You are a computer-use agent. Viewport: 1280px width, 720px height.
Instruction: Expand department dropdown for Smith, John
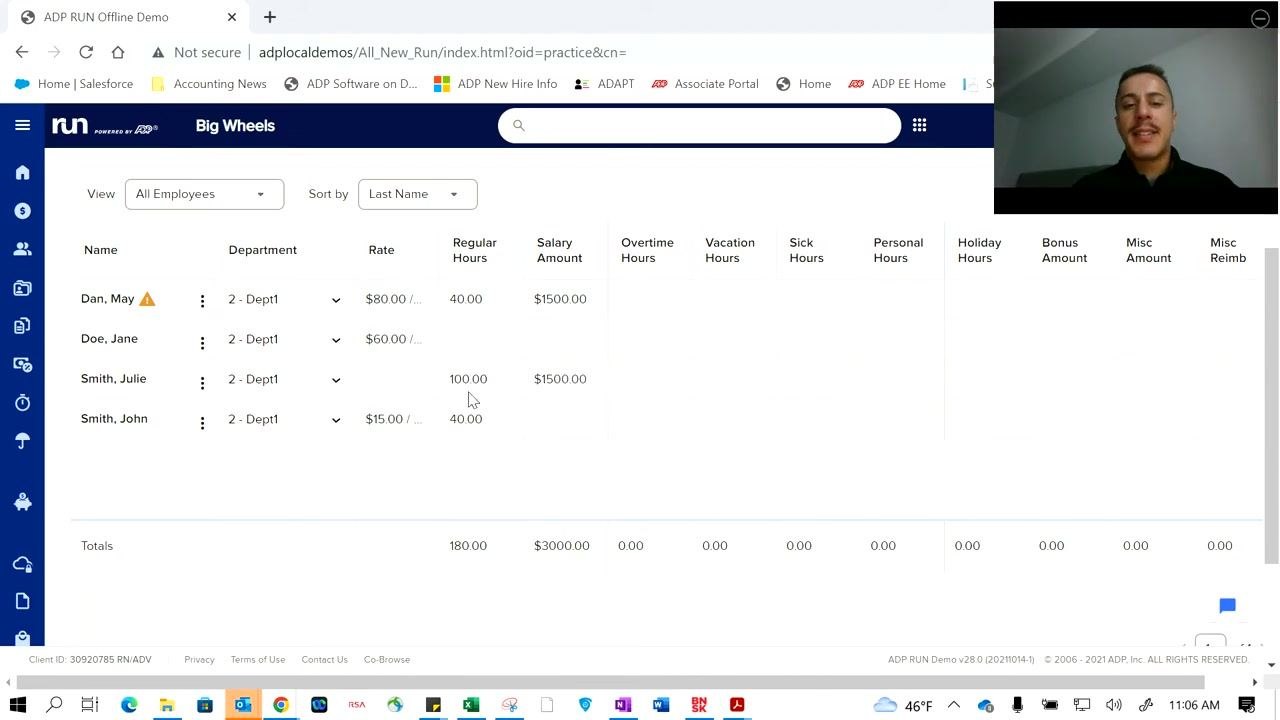pos(336,420)
